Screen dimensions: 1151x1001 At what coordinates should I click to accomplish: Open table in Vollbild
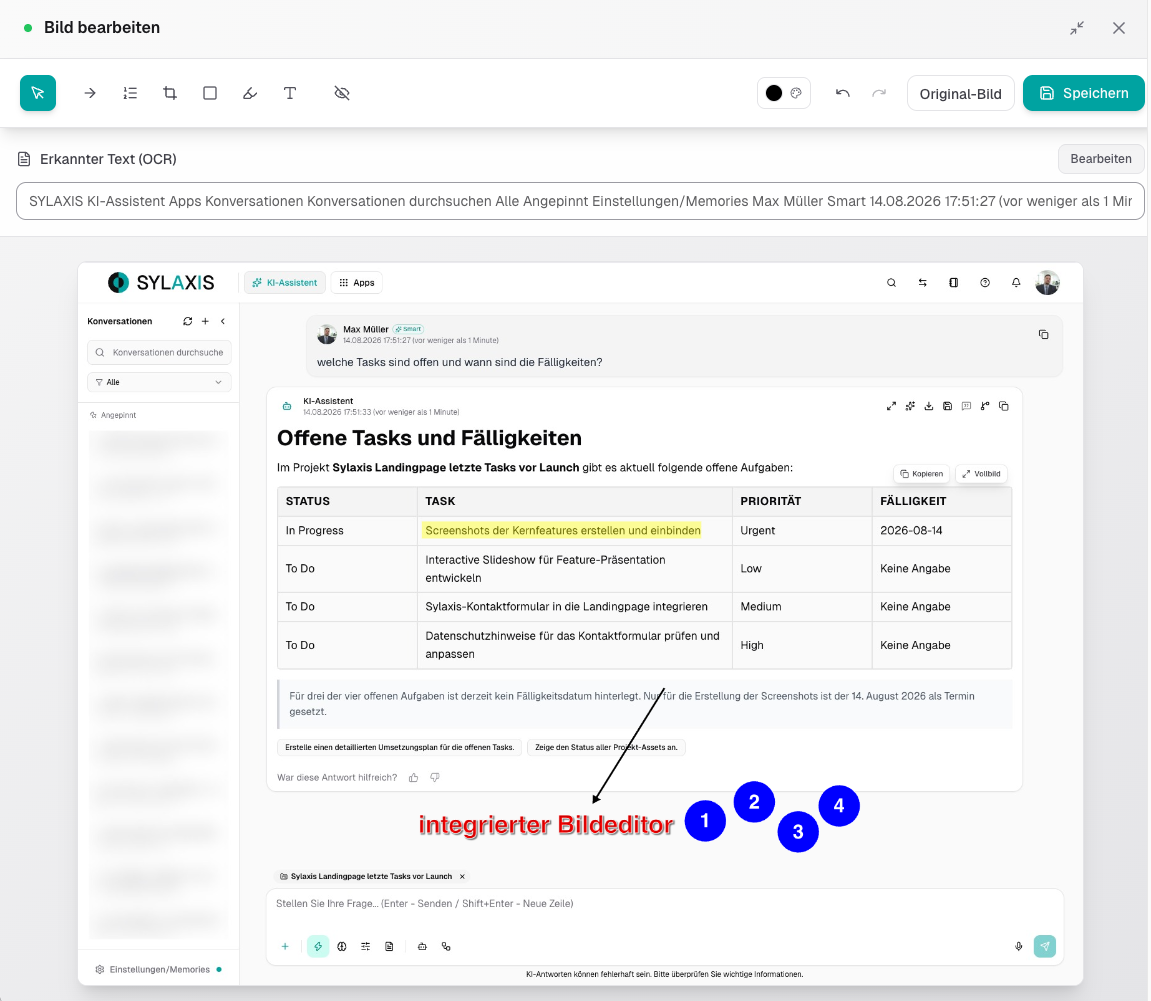[981, 474]
